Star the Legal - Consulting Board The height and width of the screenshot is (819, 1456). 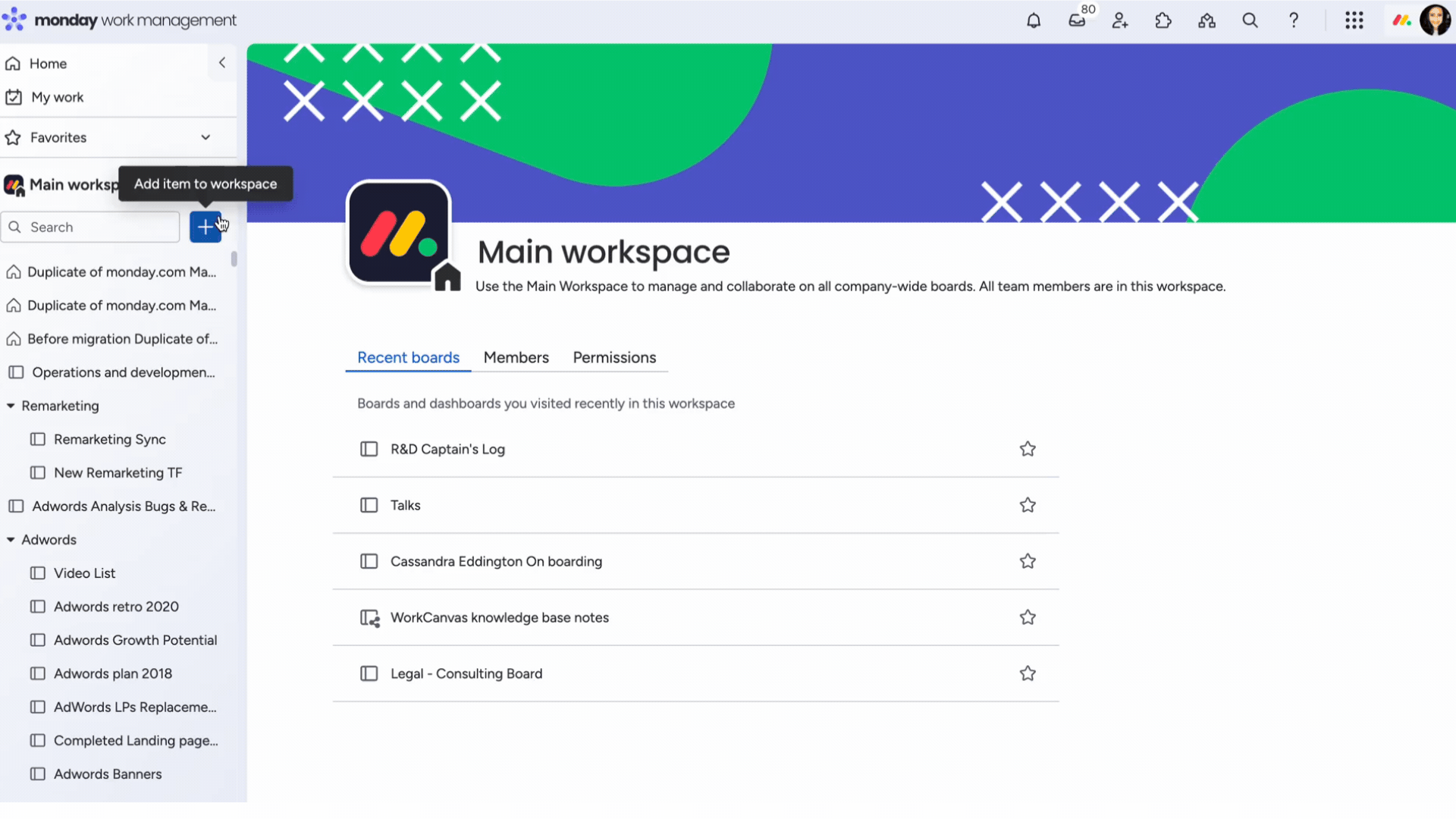coord(1028,673)
